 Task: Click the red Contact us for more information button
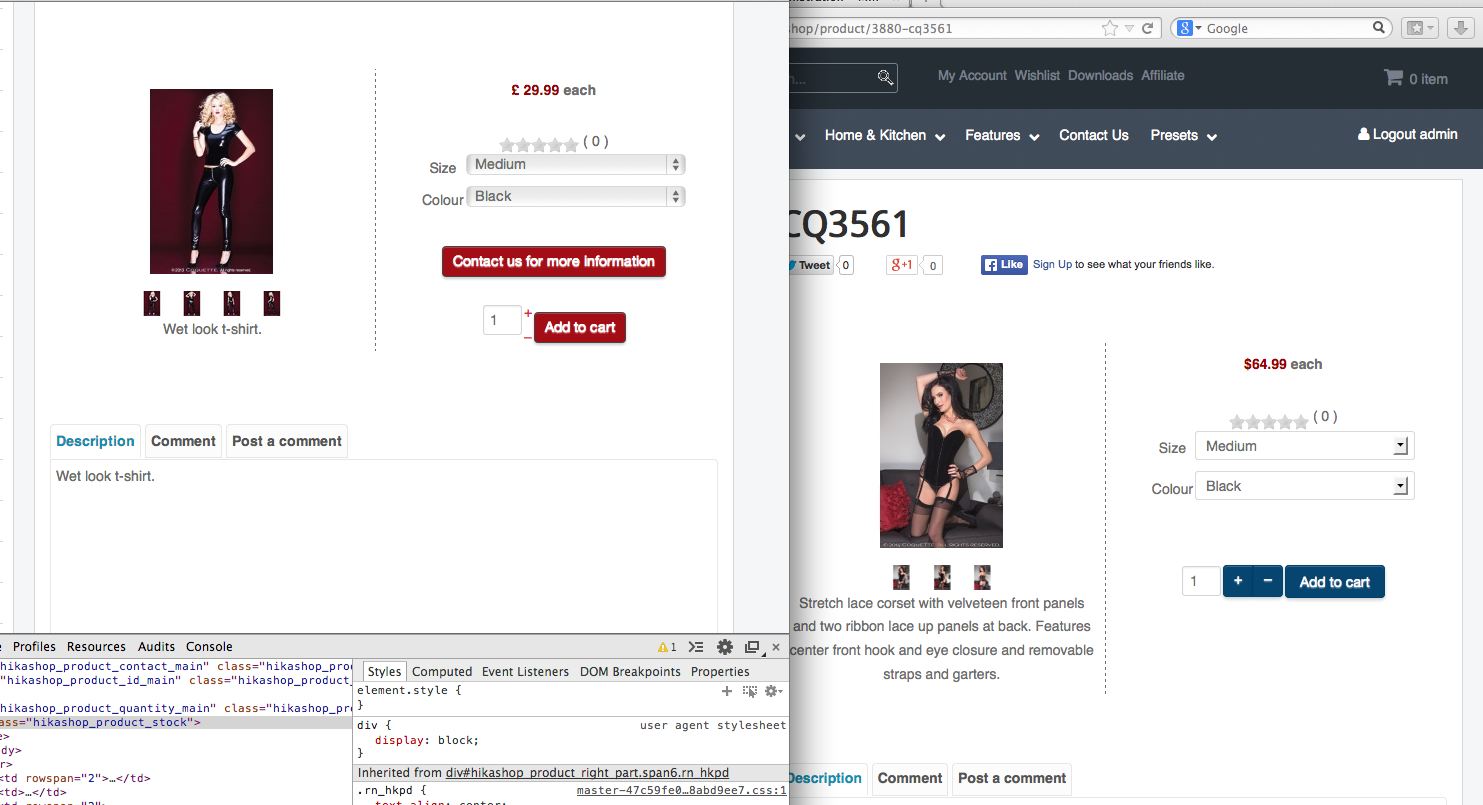(x=554, y=262)
